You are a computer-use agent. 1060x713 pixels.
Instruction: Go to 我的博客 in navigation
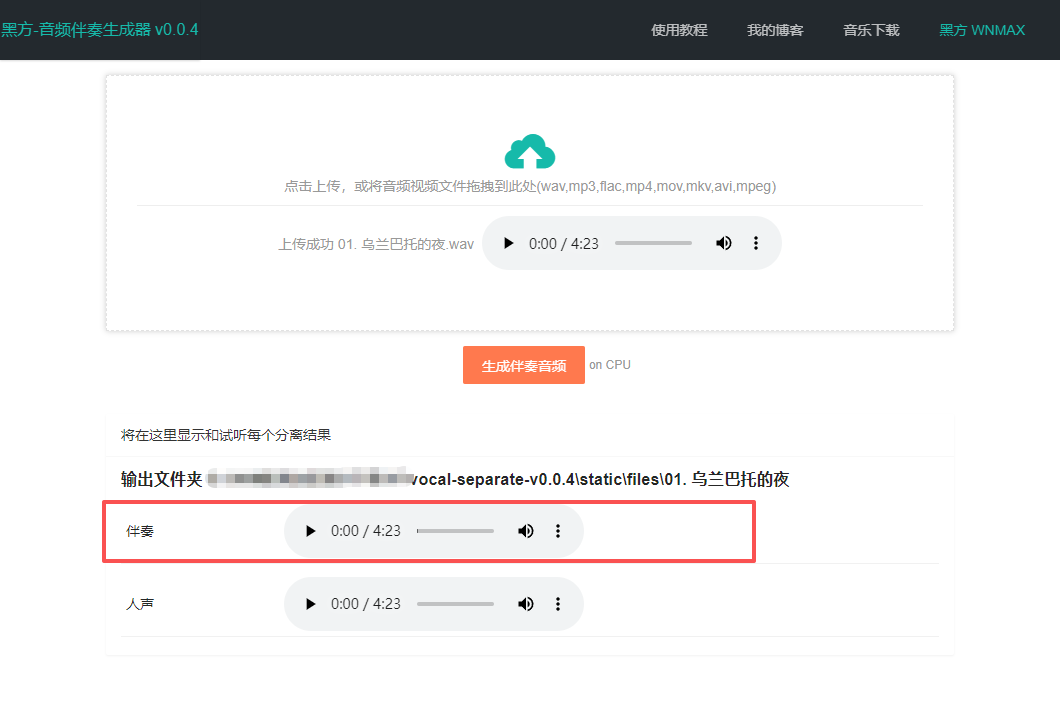point(775,30)
